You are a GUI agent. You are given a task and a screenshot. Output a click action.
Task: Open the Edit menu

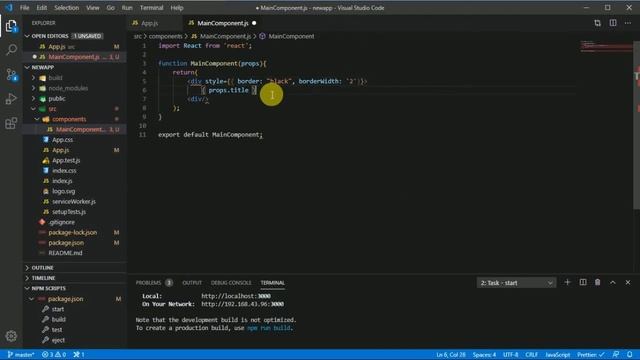click(x=42, y=8)
